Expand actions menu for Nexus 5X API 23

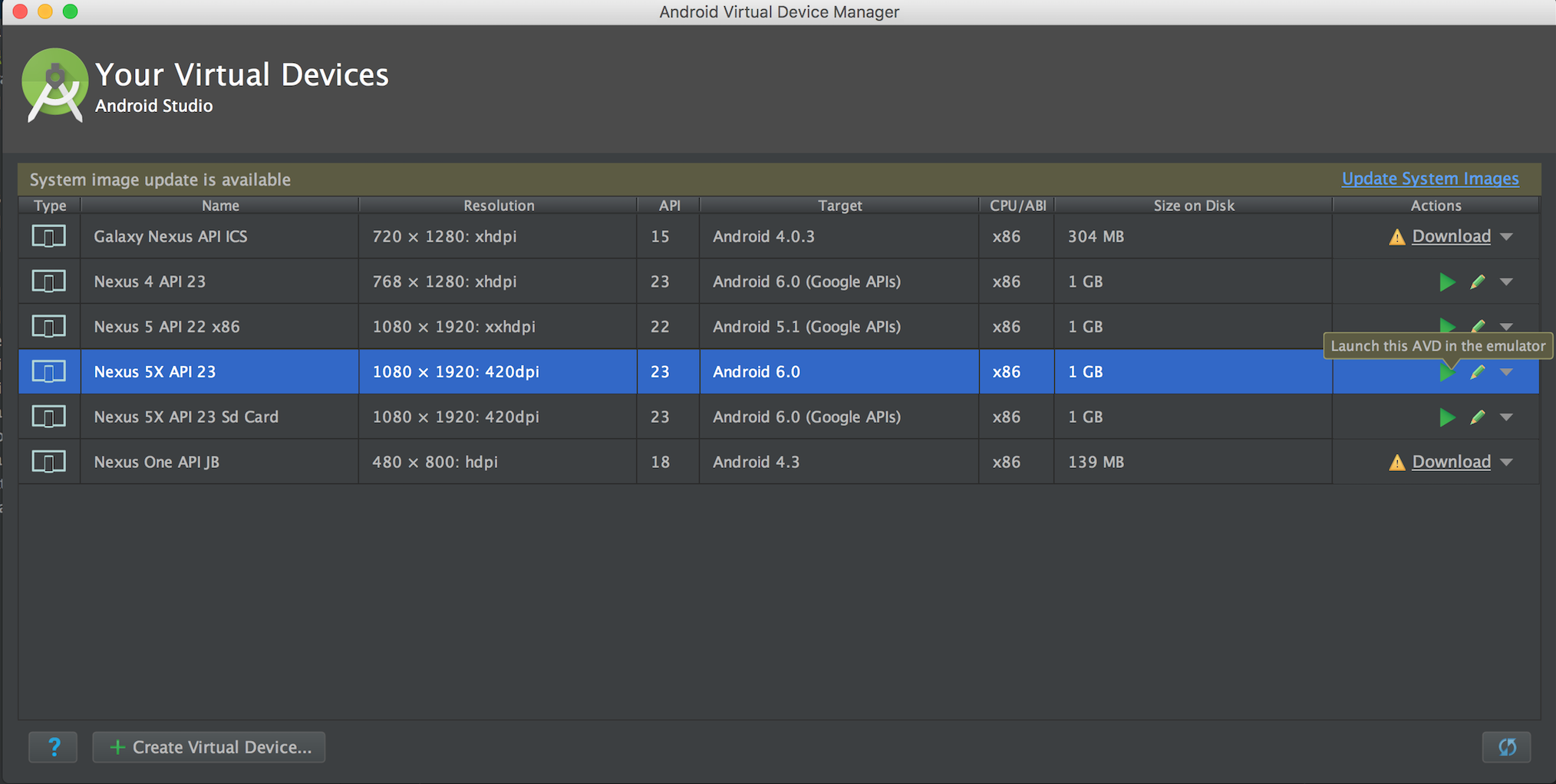coord(1507,373)
